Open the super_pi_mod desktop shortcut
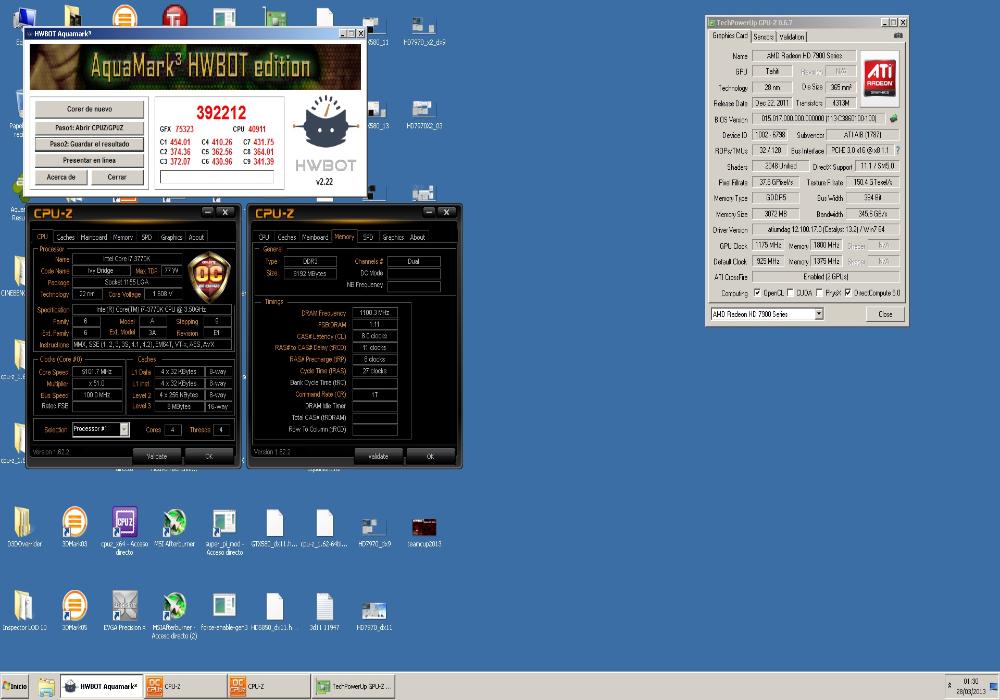The image size is (1000, 700). tap(224, 531)
